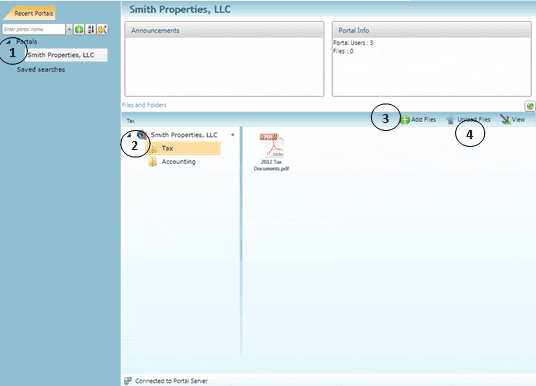Open the View menu

[x=512, y=119]
